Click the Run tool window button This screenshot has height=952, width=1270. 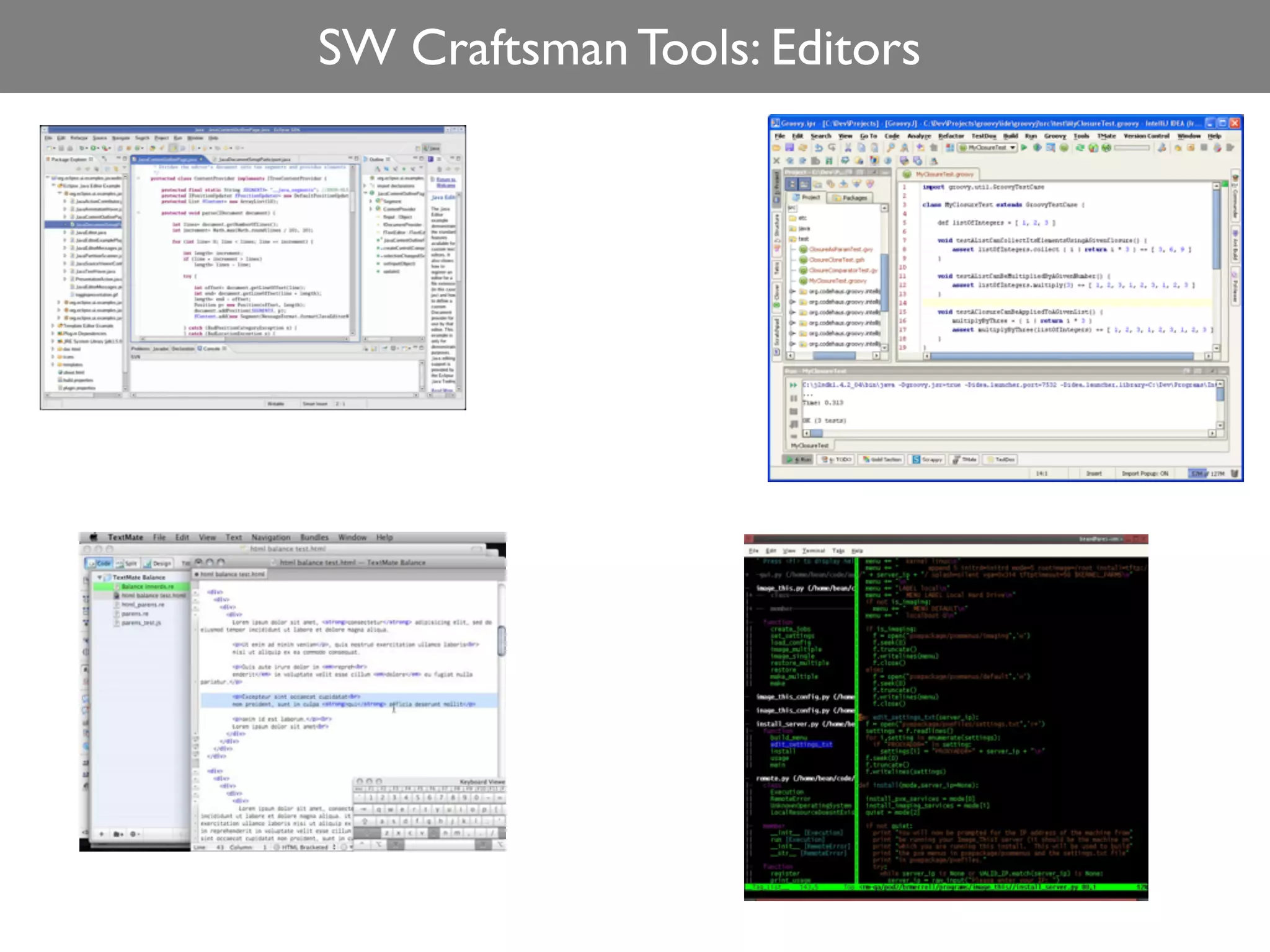798,459
